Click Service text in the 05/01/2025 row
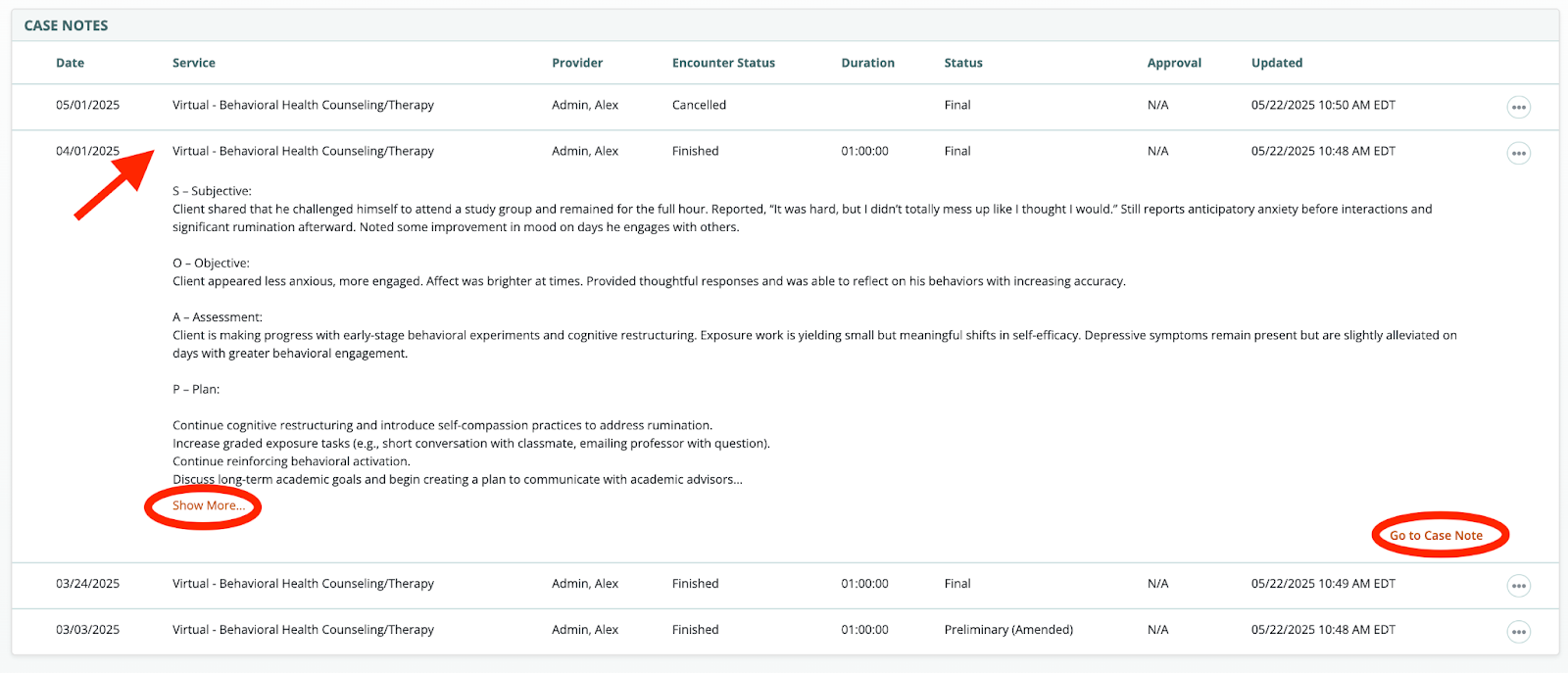Image resolution: width=1568 pixels, height=673 pixels. pyautogui.click(x=303, y=105)
